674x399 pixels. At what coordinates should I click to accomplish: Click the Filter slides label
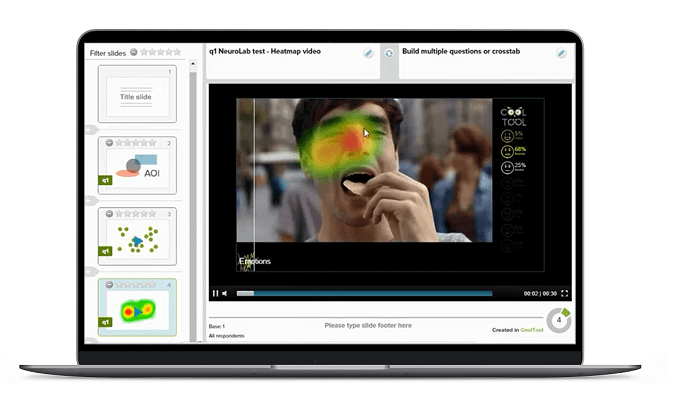pyautogui.click(x=107, y=53)
